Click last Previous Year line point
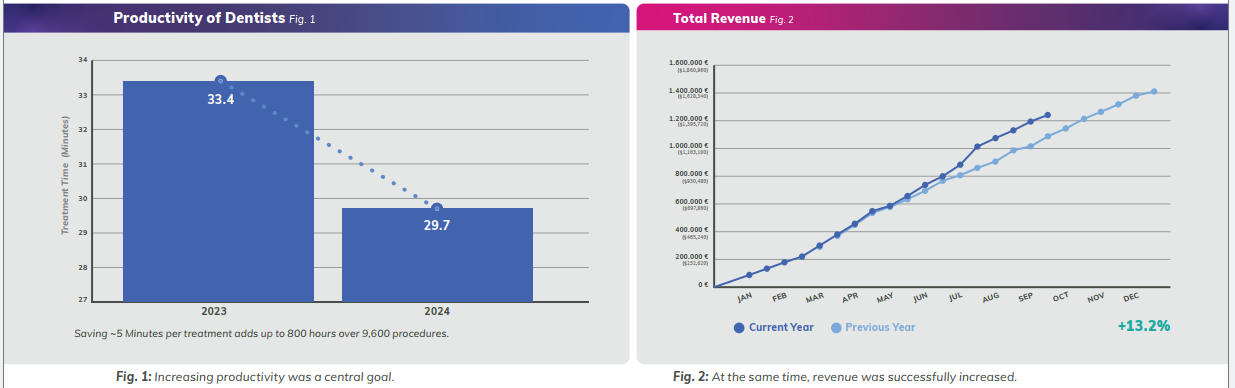This screenshot has width=1235, height=388. click(1154, 91)
